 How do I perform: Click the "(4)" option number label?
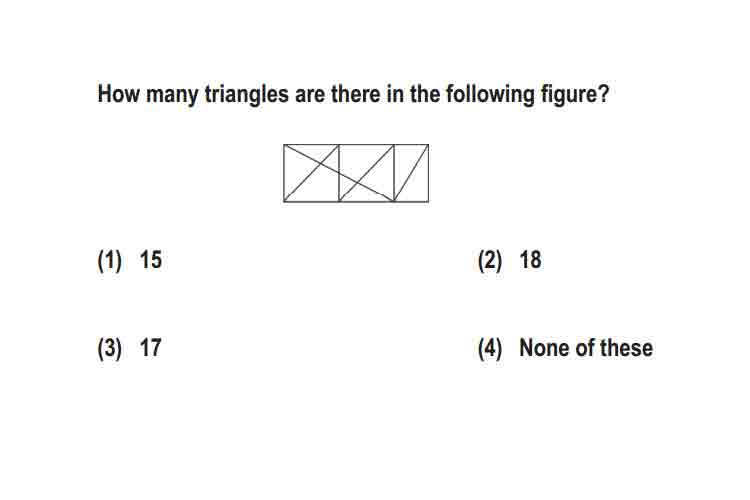tap(490, 348)
